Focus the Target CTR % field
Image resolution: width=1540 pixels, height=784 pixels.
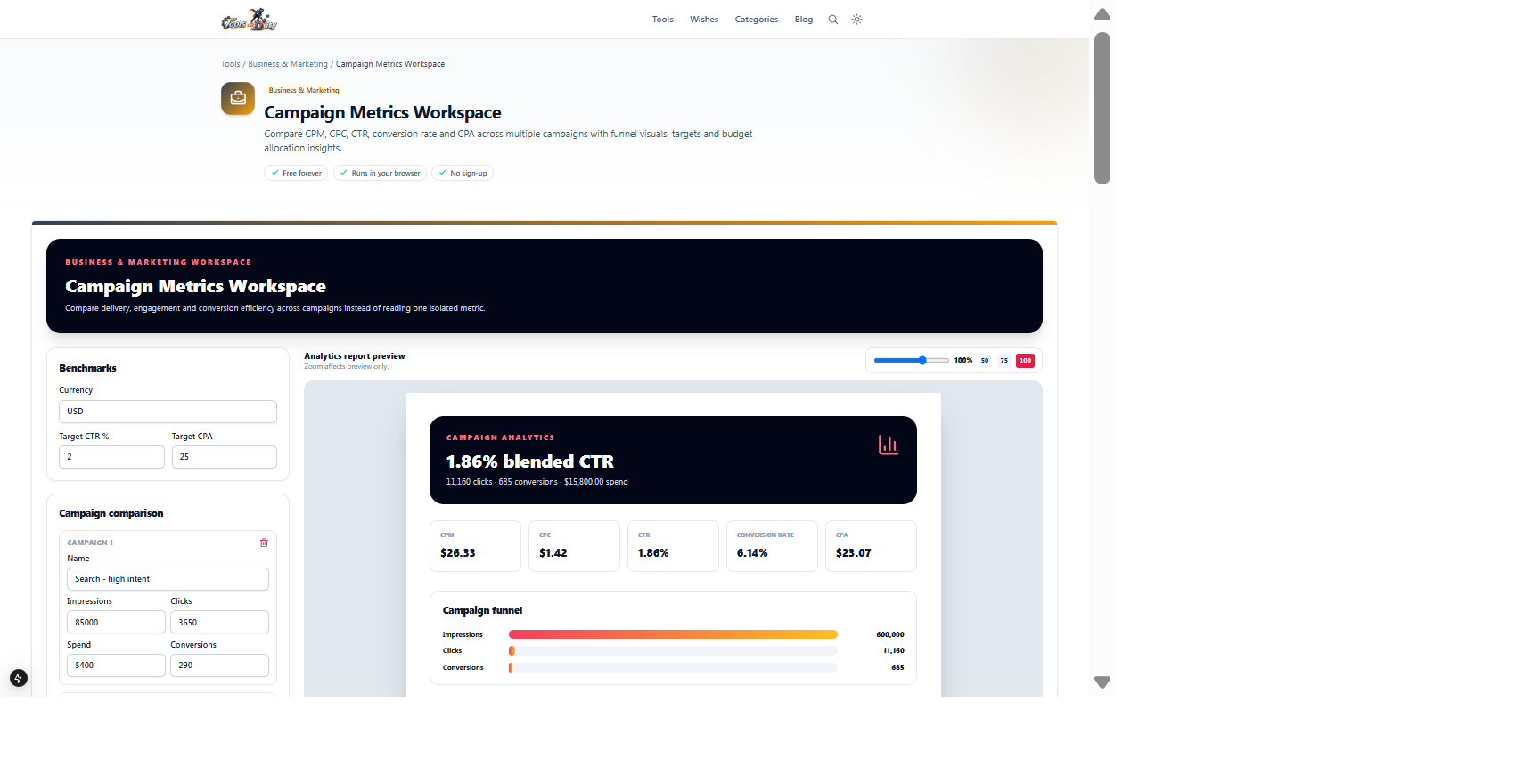[x=111, y=457]
